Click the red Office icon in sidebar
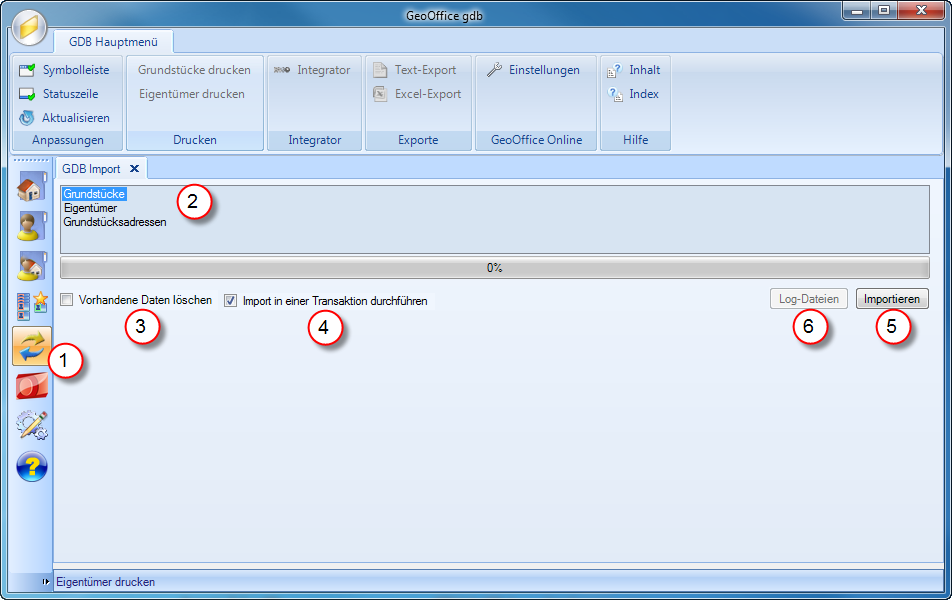 (x=31, y=386)
